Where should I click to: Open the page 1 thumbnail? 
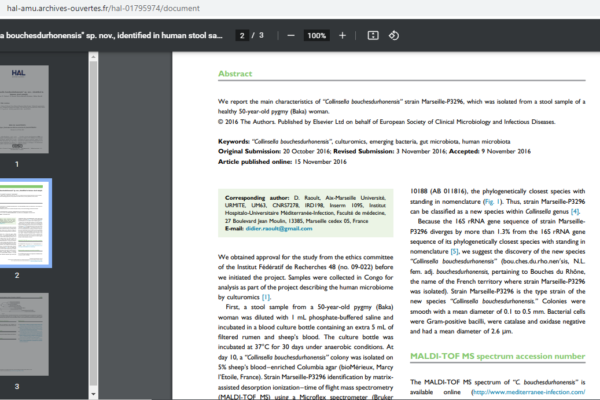[x=24, y=109]
